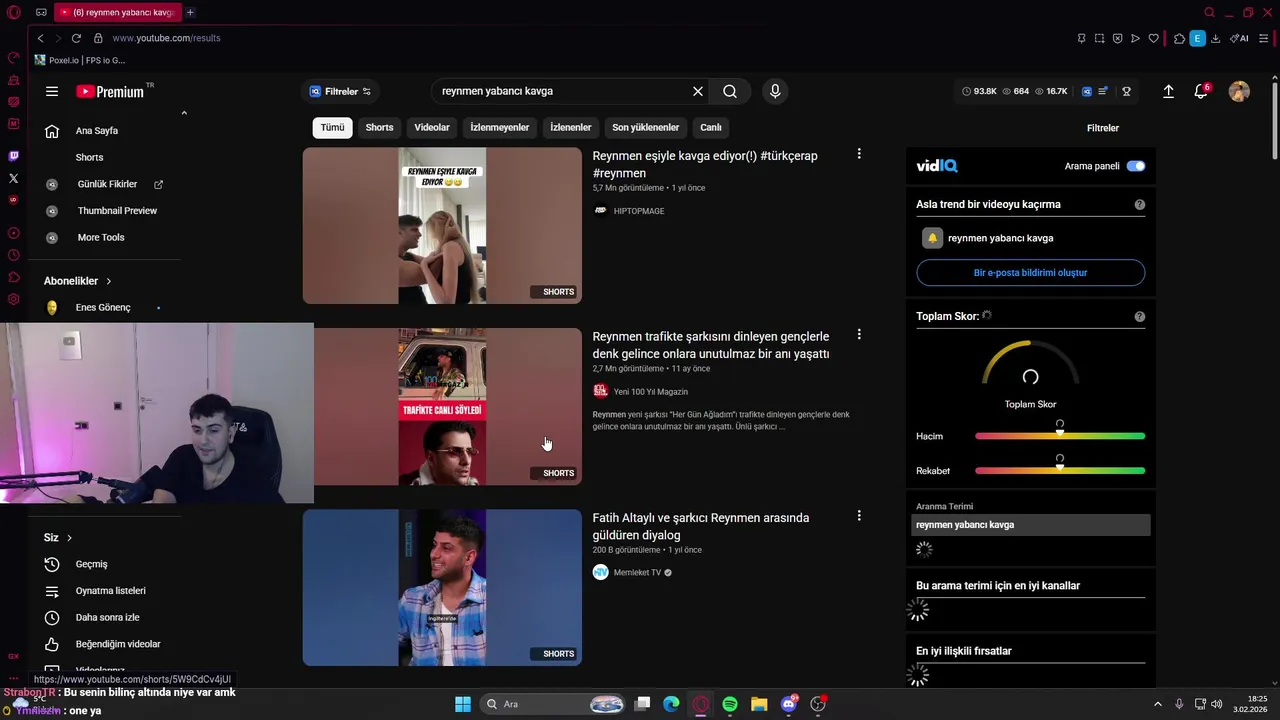The height and width of the screenshot is (720, 1280).
Task: Open options for 'Reynmen eşiyle kavga ediyor' video
Action: (858, 154)
